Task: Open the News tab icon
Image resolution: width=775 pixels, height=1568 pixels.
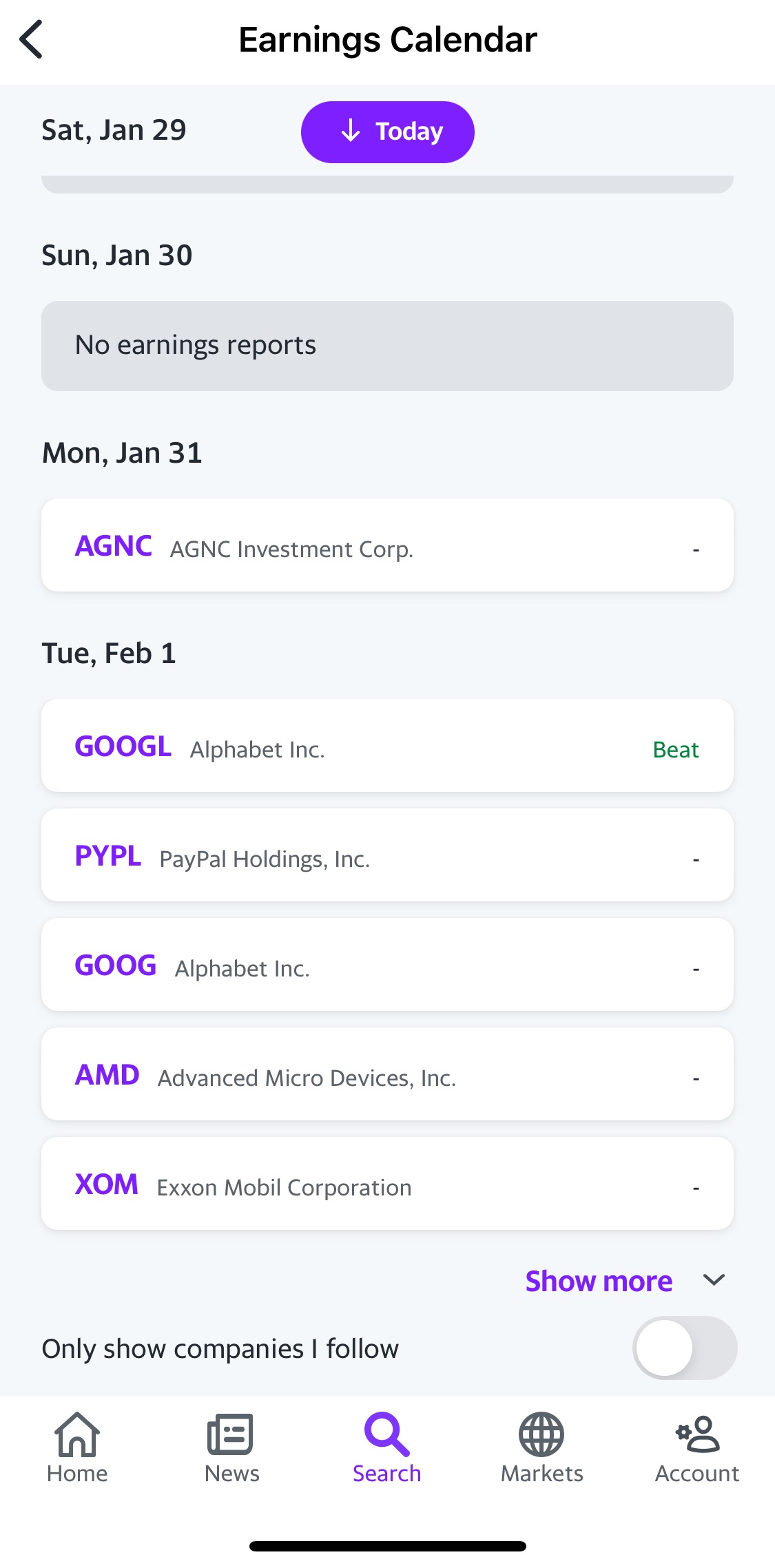Action: pos(231,1435)
